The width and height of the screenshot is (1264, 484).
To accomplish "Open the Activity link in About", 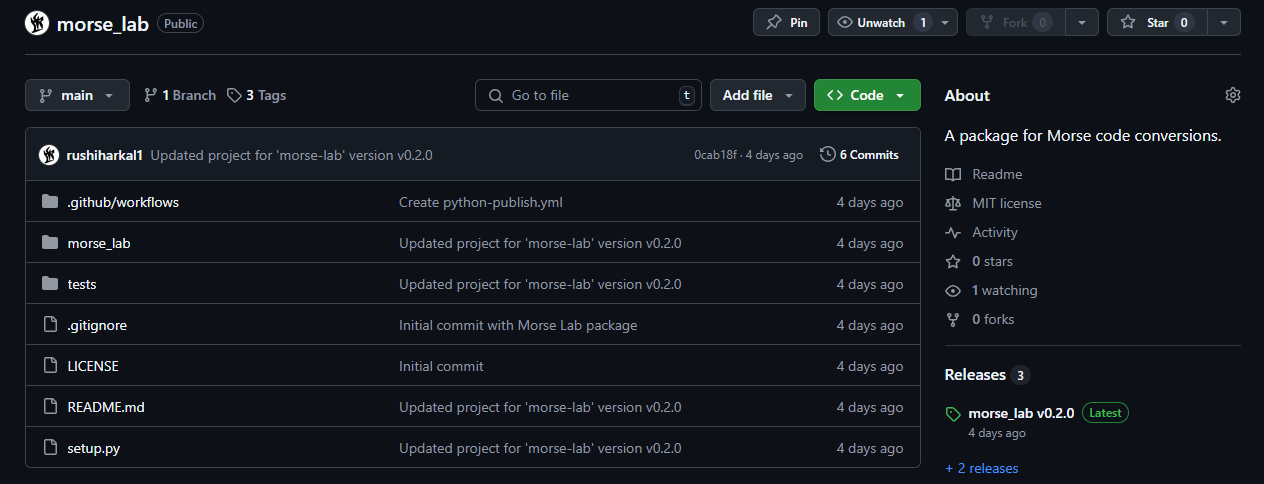I will tap(995, 232).
